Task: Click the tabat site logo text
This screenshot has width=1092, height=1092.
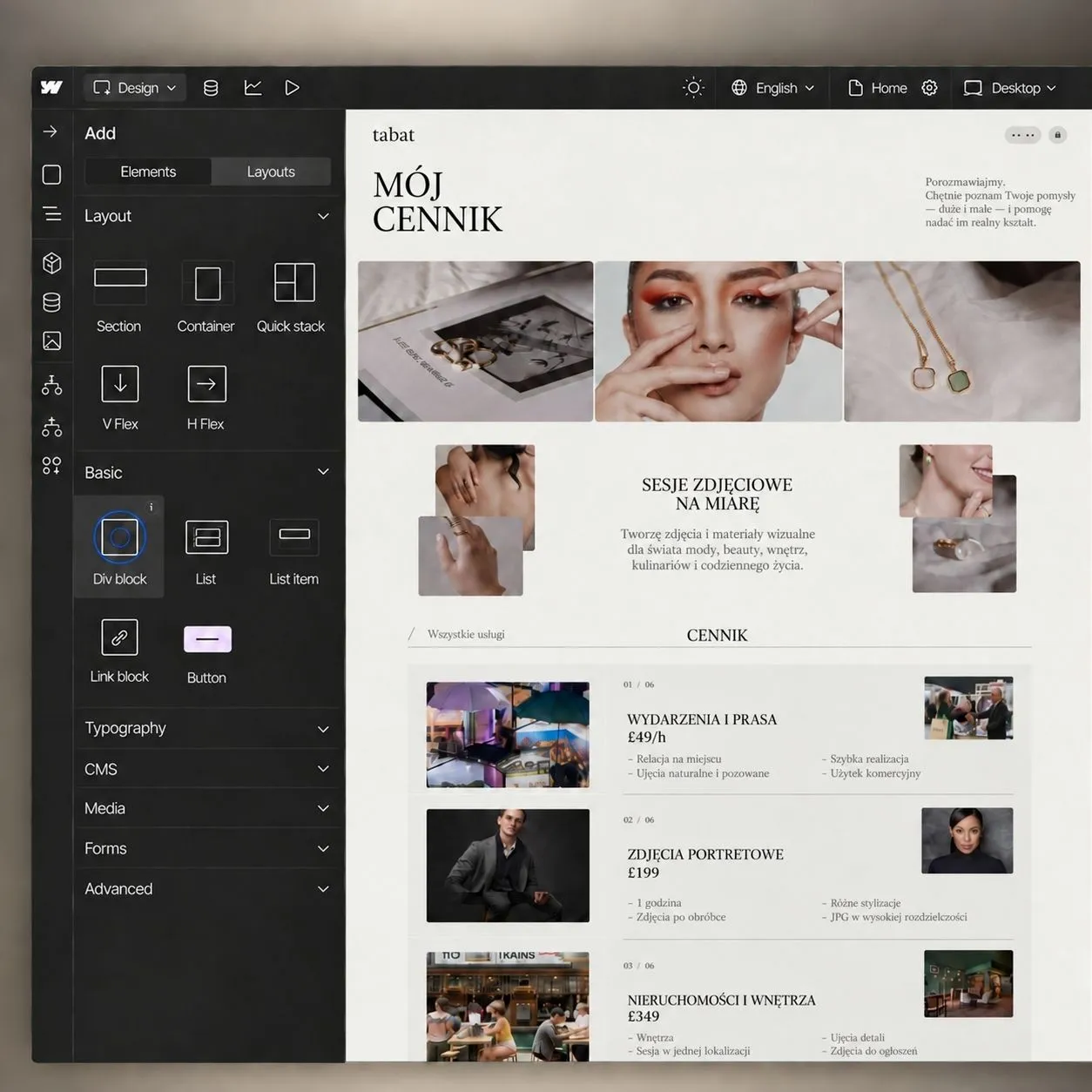Action: 394,135
